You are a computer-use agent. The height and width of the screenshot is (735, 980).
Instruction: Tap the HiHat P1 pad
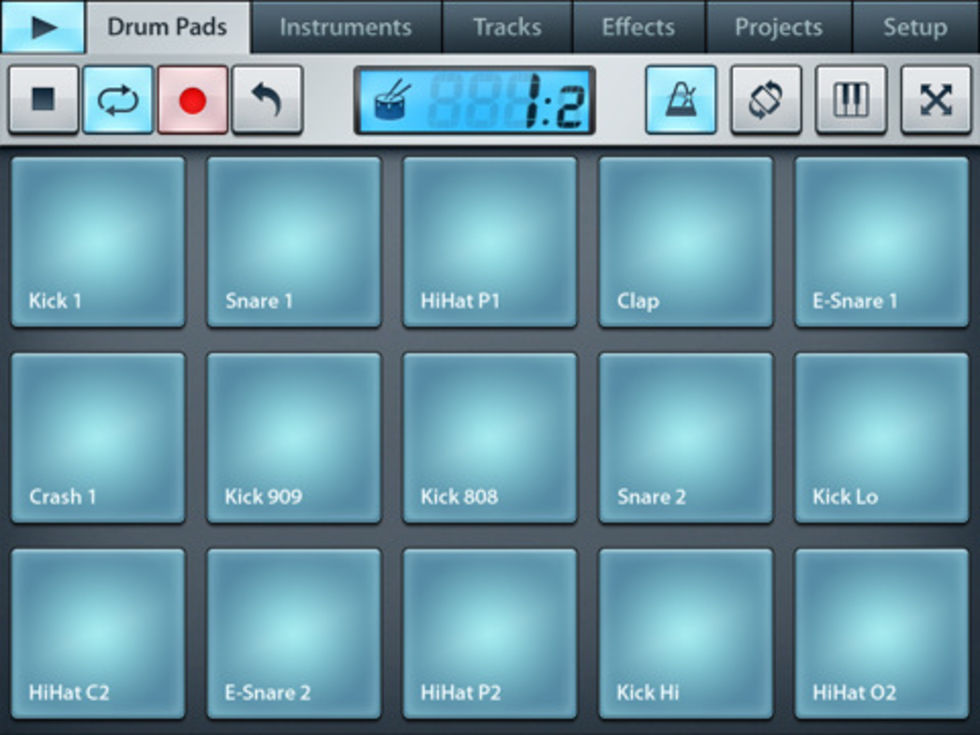pyautogui.click(x=490, y=242)
